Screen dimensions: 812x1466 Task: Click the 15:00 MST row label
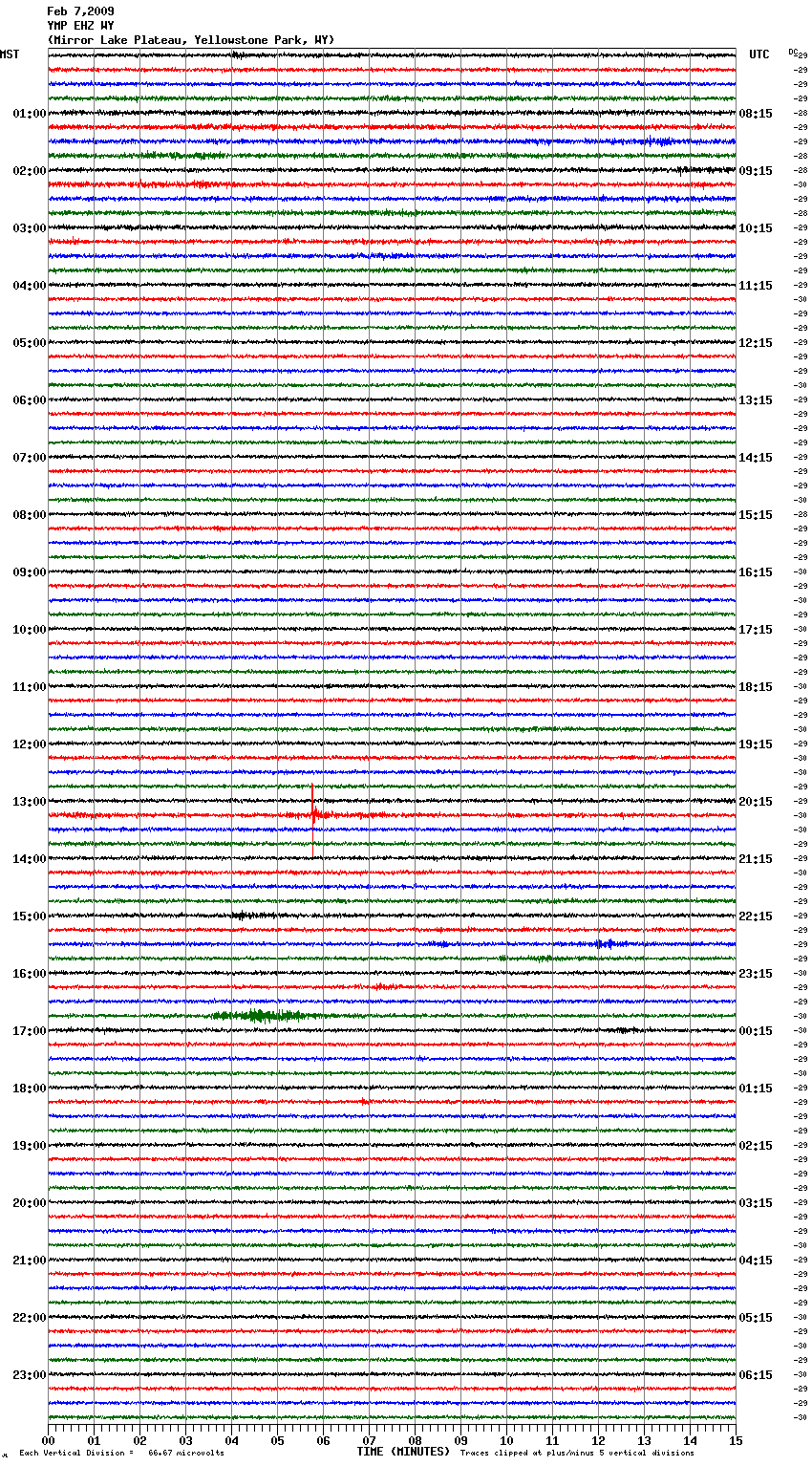(x=30, y=916)
